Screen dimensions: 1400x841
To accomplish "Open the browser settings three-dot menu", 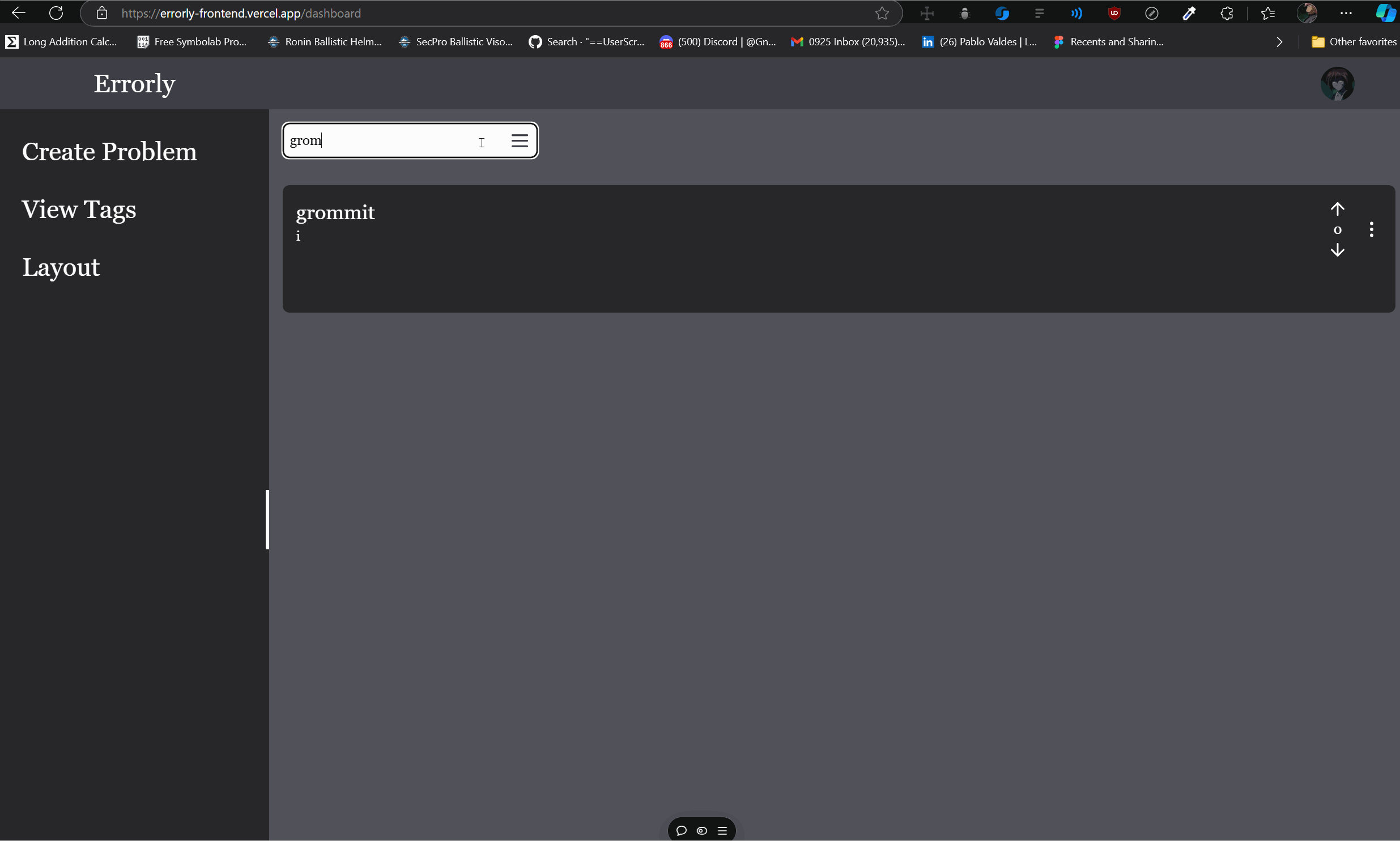I will click(1346, 12).
